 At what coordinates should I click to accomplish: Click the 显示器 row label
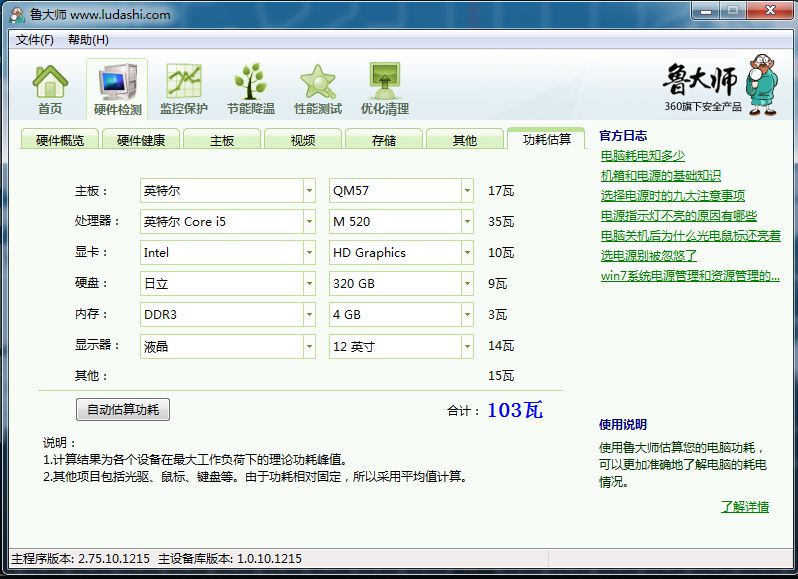click(x=97, y=345)
